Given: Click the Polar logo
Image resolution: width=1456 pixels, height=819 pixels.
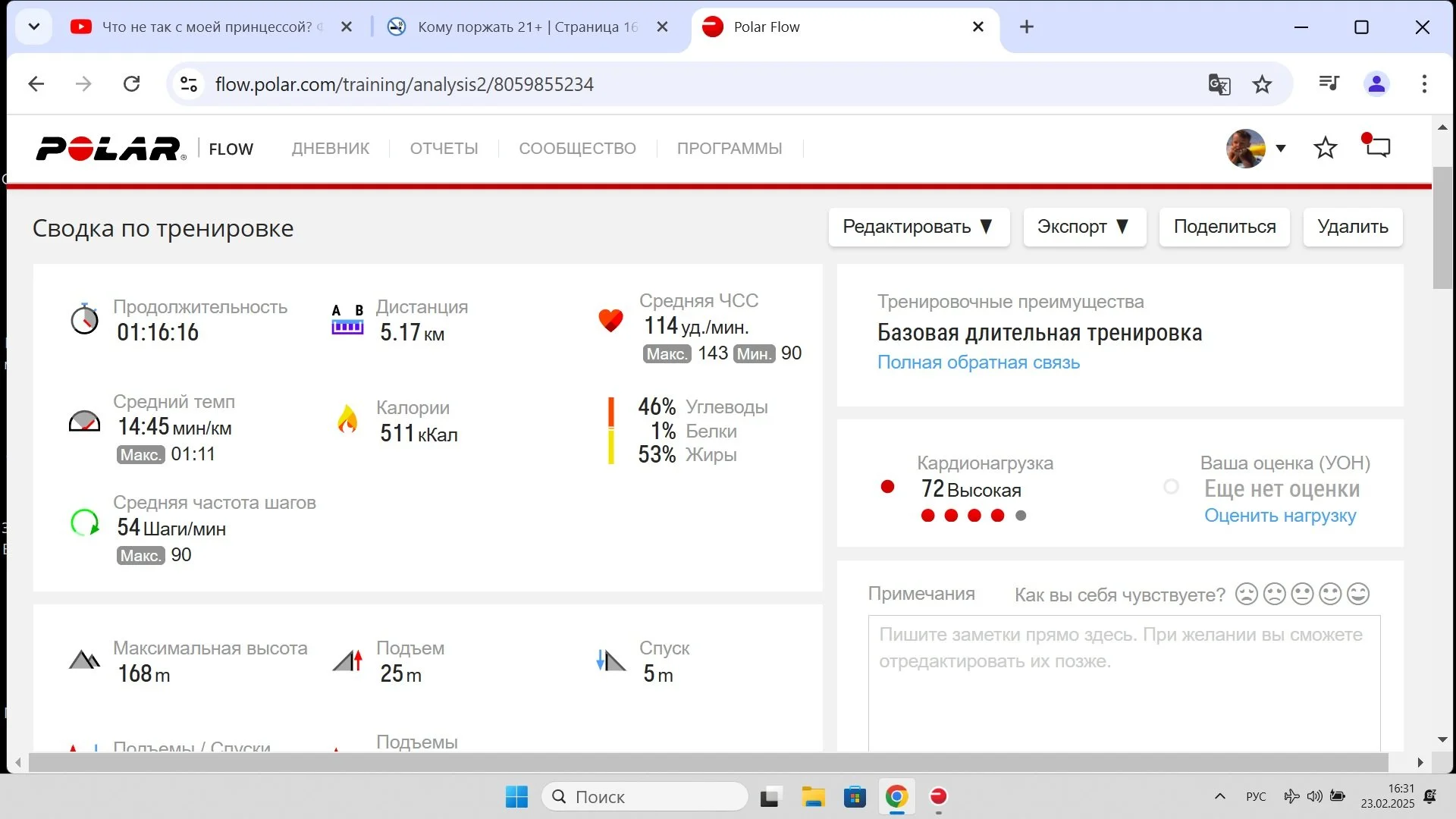Looking at the screenshot, I should coord(111,149).
